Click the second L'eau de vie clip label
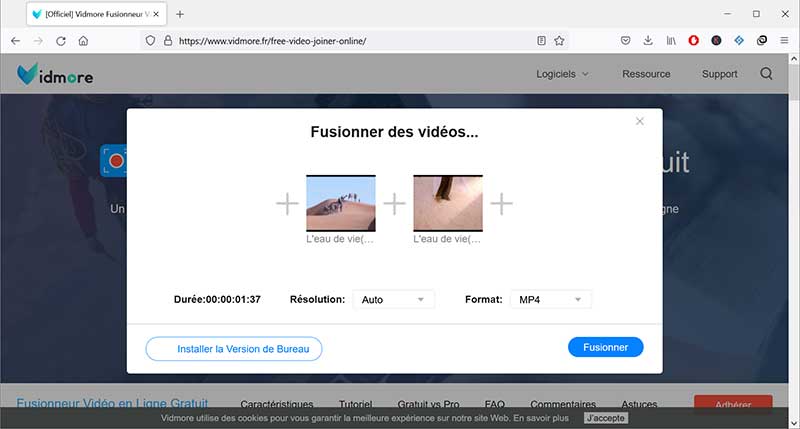This screenshot has width=800, height=429. 447,239
